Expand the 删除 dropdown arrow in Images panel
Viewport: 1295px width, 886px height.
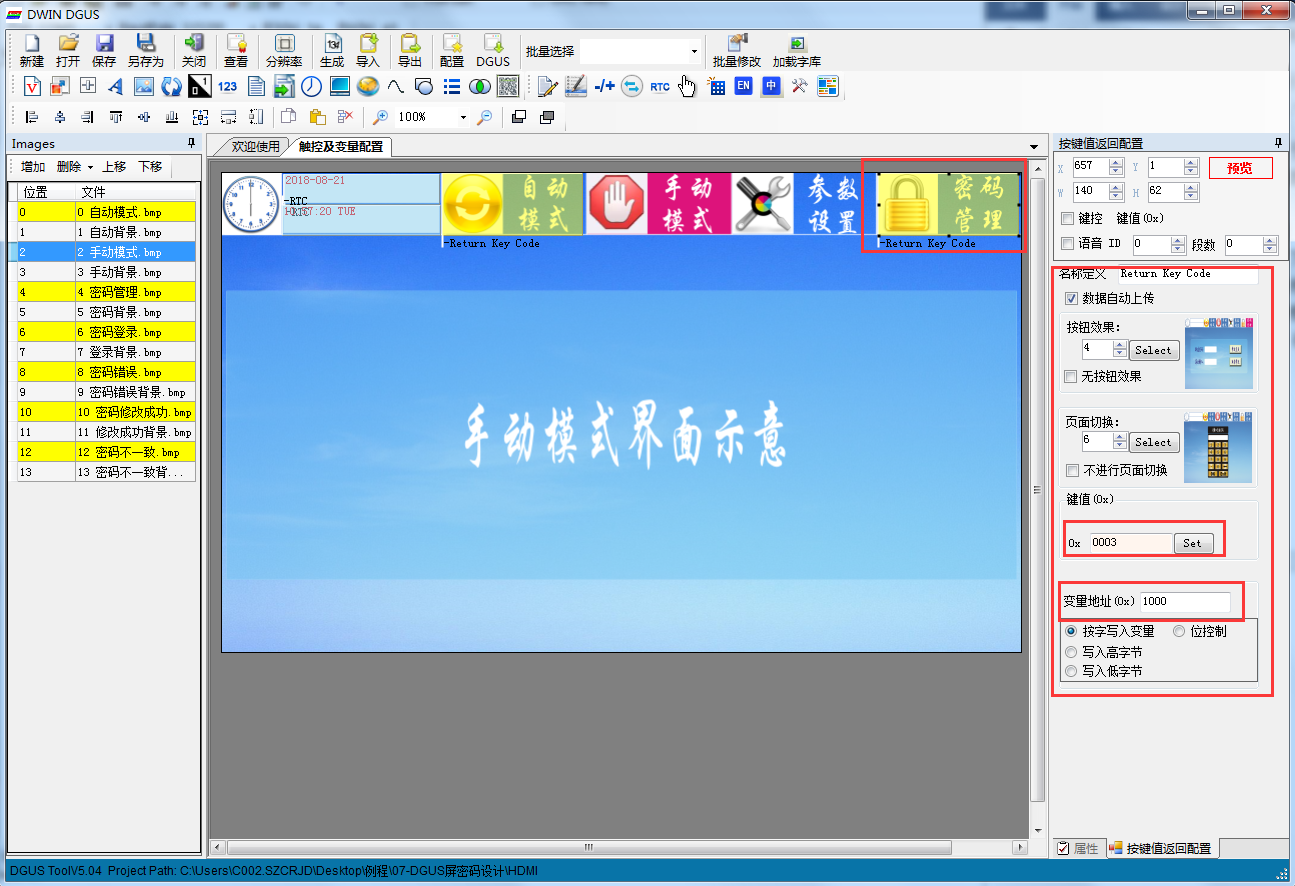[90, 167]
